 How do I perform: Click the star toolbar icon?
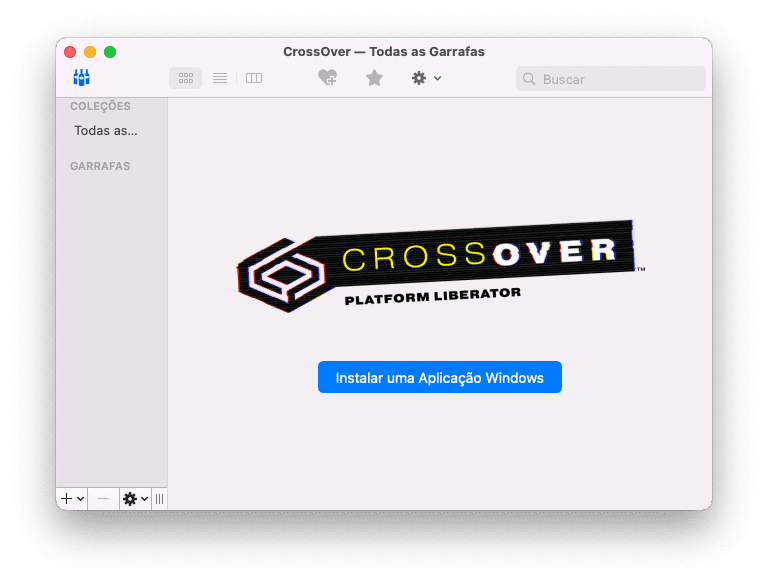pyautogui.click(x=374, y=77)
